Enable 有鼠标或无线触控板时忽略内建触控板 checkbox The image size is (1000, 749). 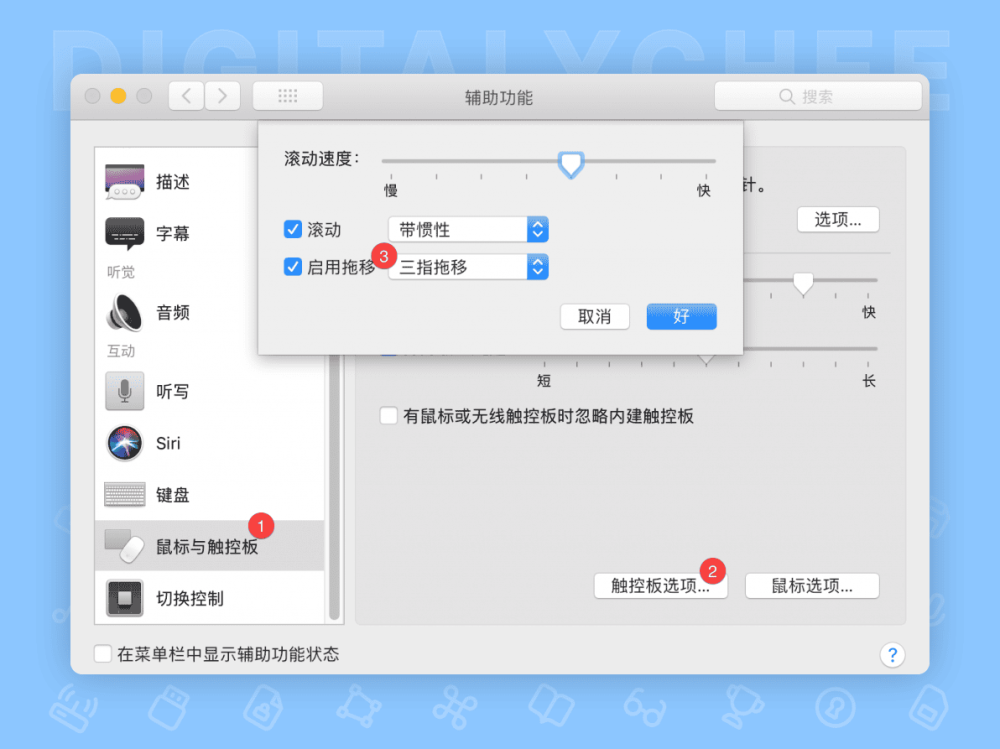(x=388, y=416)
